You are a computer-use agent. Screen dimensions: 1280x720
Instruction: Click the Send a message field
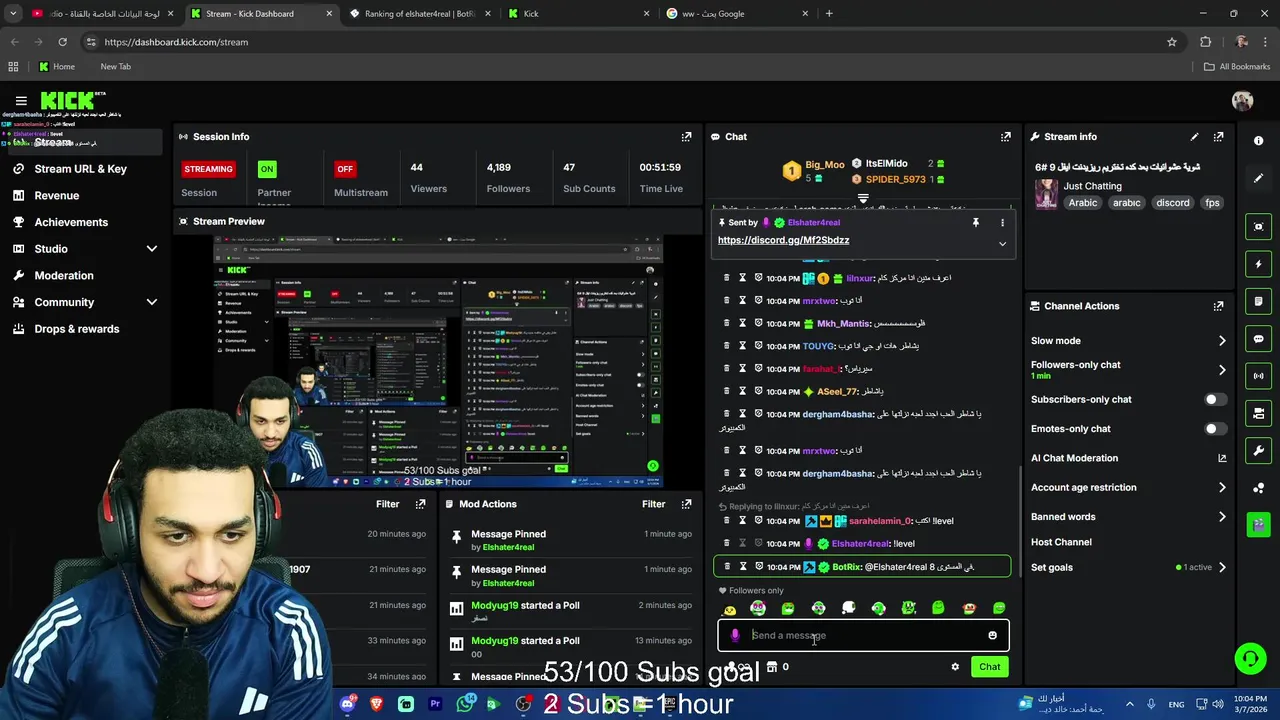click(863, 635)
